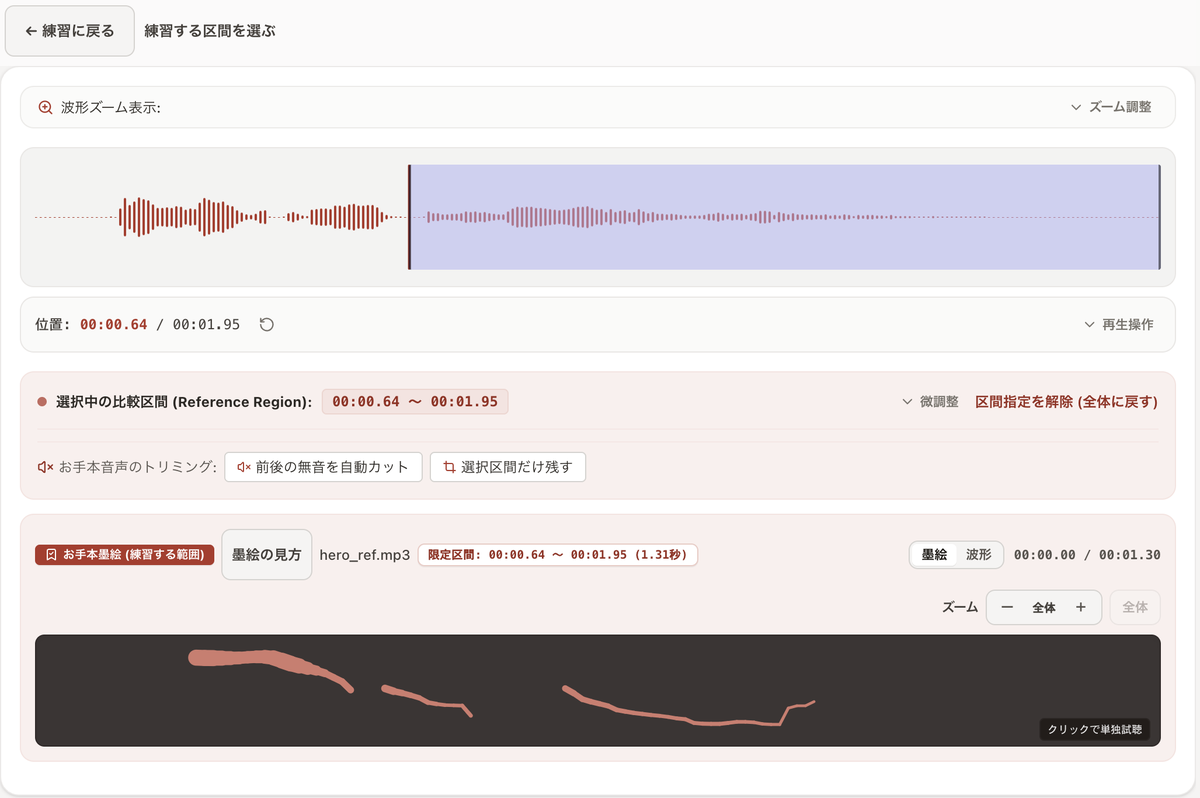Click the right handle of selected waveform region
1200x798 pixels.
(1159, 217)
